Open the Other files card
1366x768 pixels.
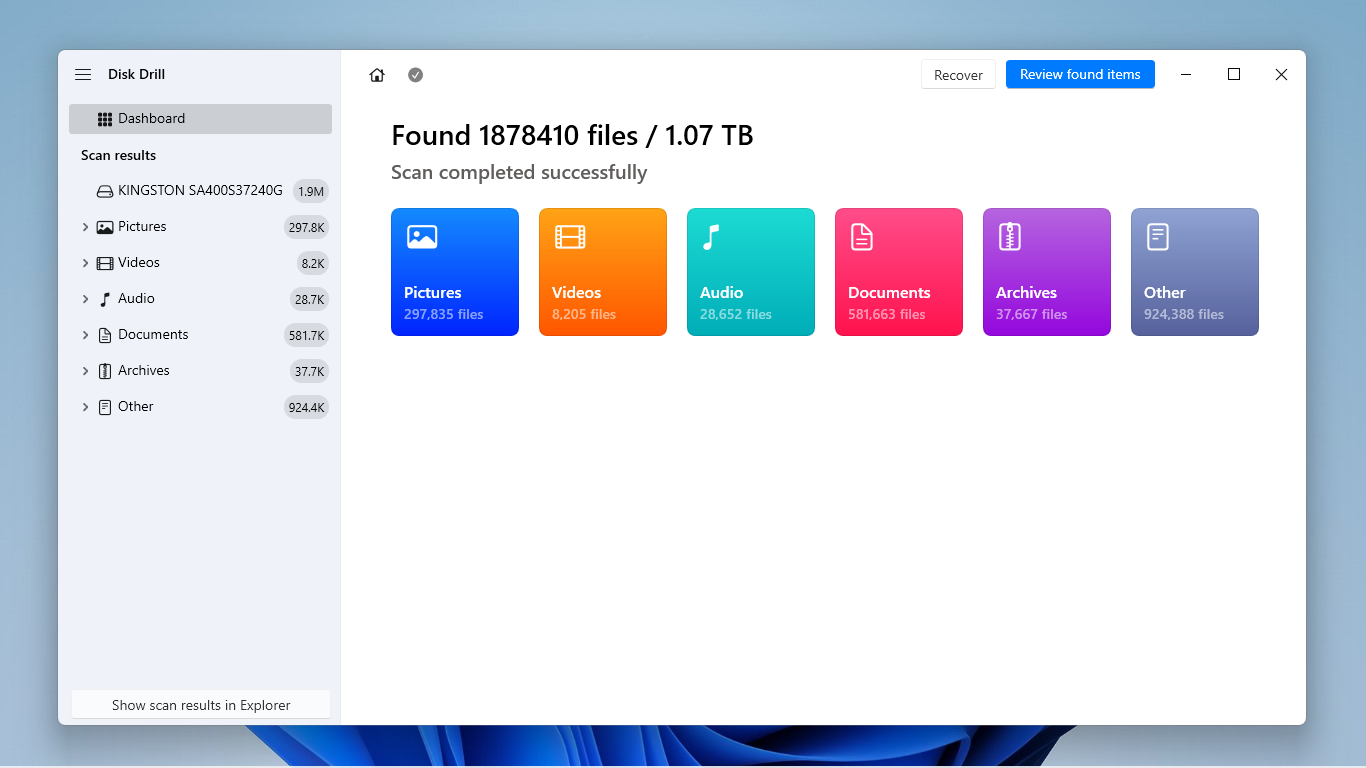pos(1195,272)
